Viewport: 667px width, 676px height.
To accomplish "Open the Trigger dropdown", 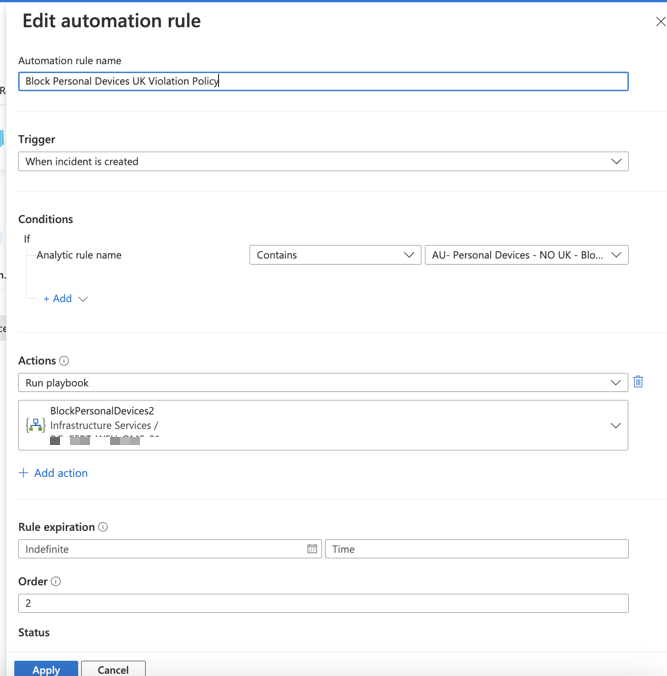I will tap(323, 161).
